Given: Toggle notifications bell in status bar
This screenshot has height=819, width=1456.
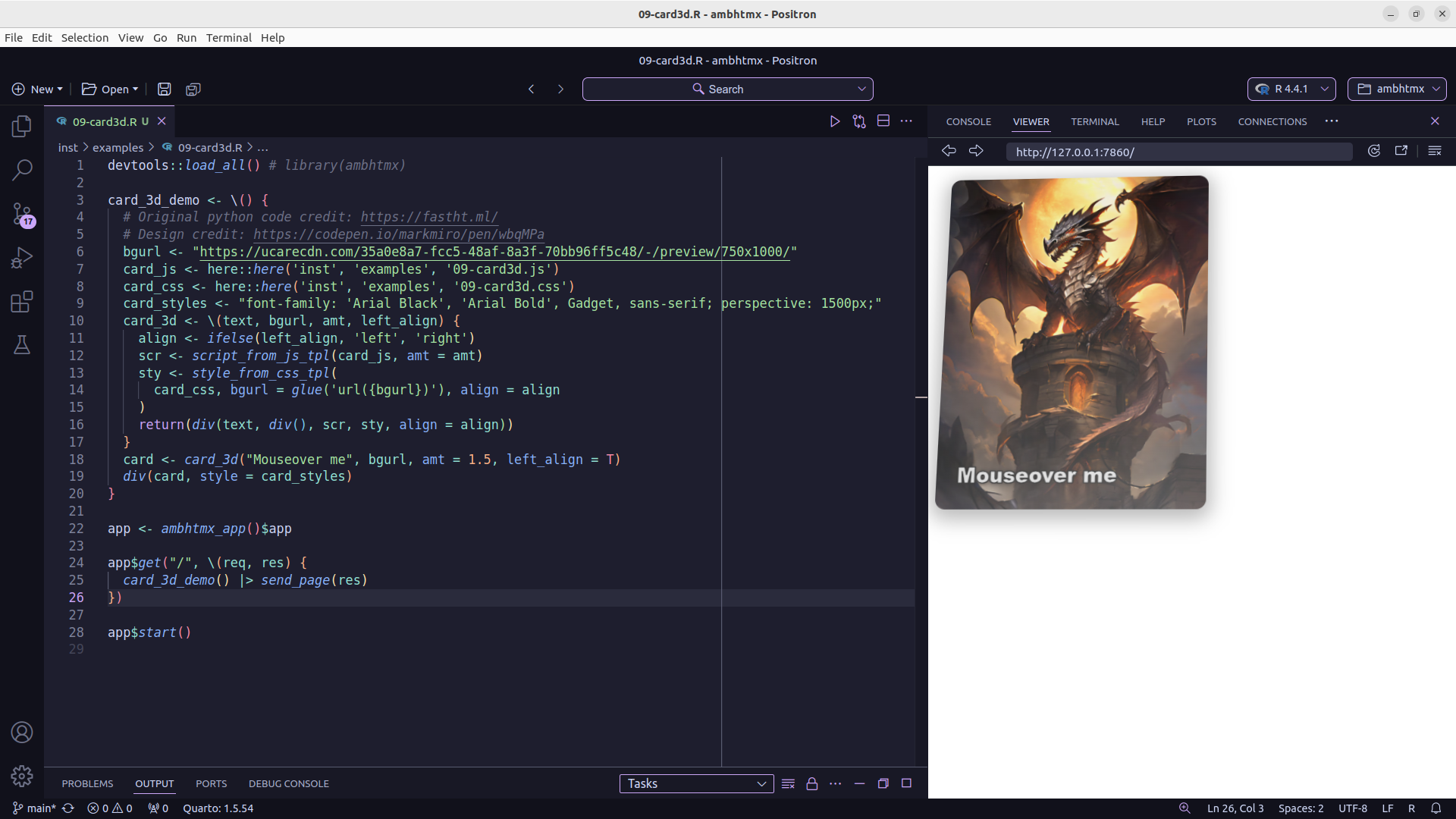Looking at the screenshot, I should [1436, 808].
